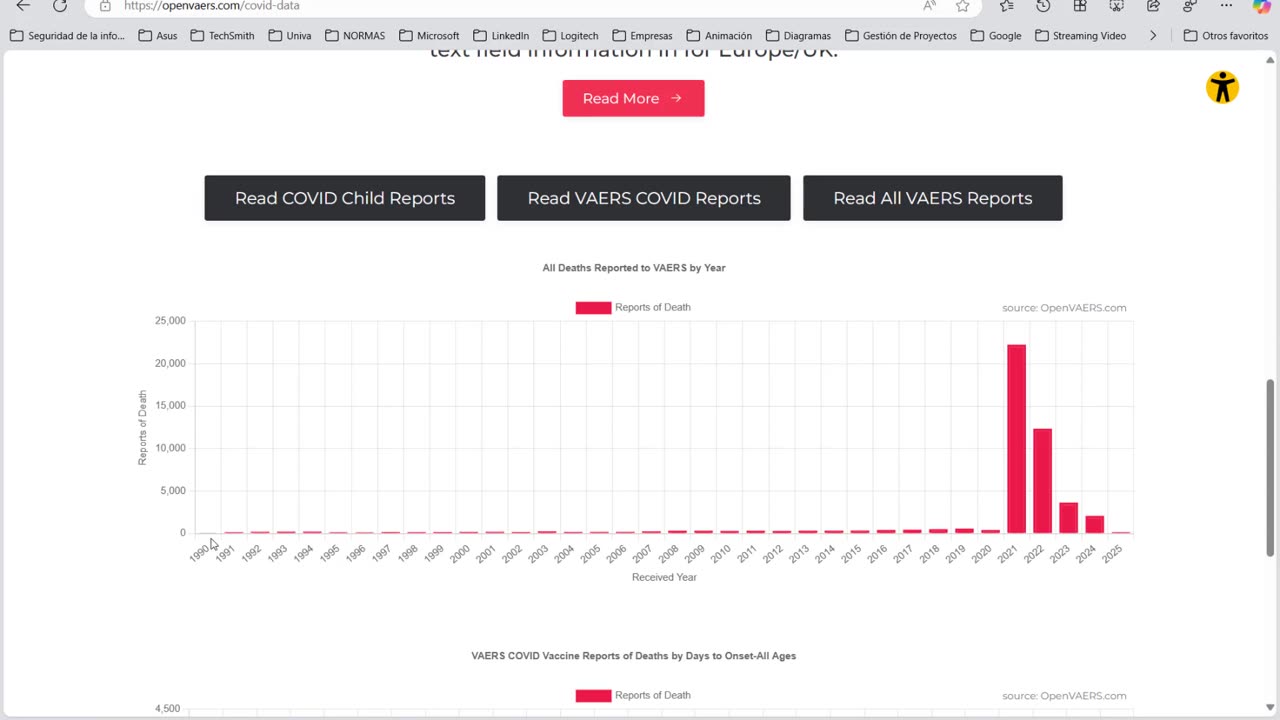Click the 2024 deaths bar
Image resolution: width=1280 pixels, height=720 pixels.
(x=1094, y=525)
